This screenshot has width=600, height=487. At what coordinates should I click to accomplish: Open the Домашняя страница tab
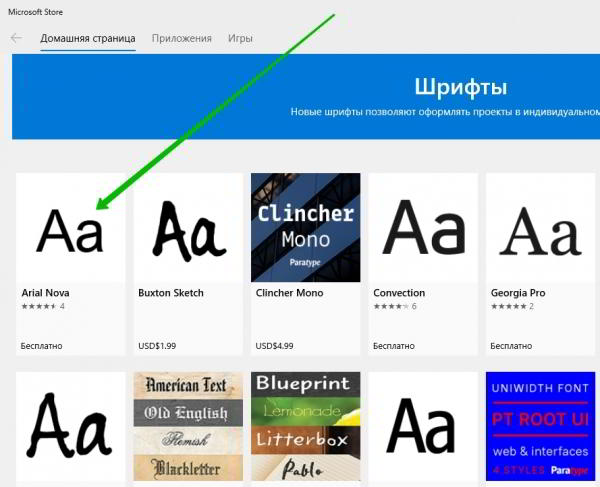pyautogui.click(x=88, y=39)
